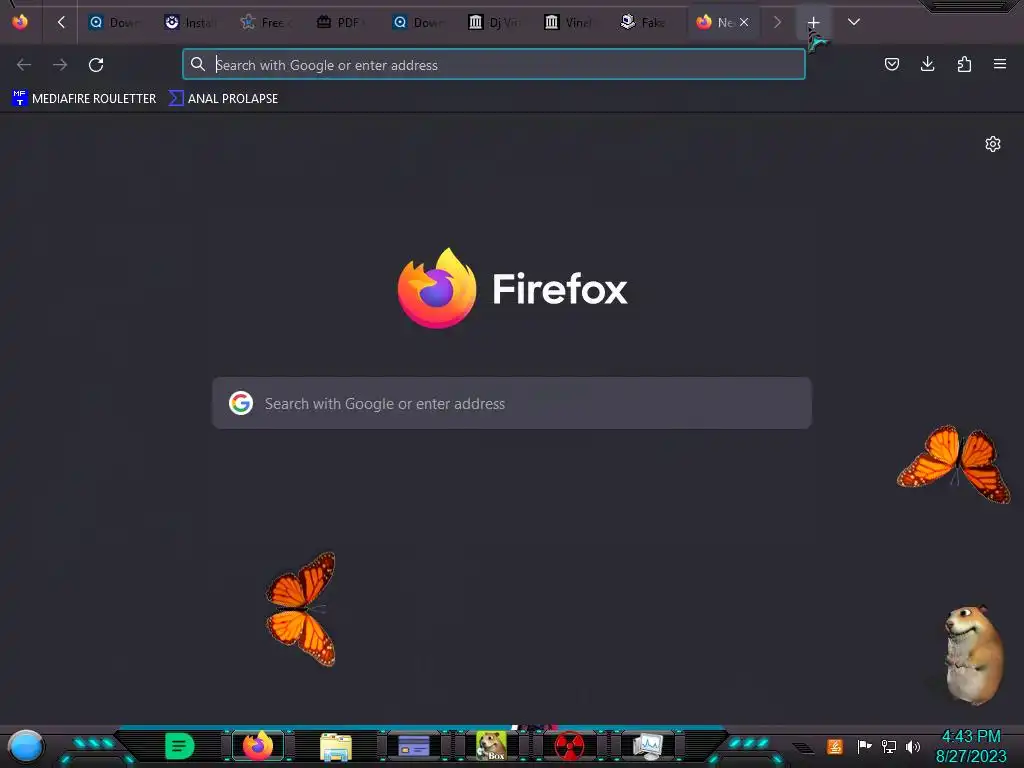Image resolution: width=1024 pixels, height=768 pixels.
Task: Close the active New Tab
Action: [744, 22]
